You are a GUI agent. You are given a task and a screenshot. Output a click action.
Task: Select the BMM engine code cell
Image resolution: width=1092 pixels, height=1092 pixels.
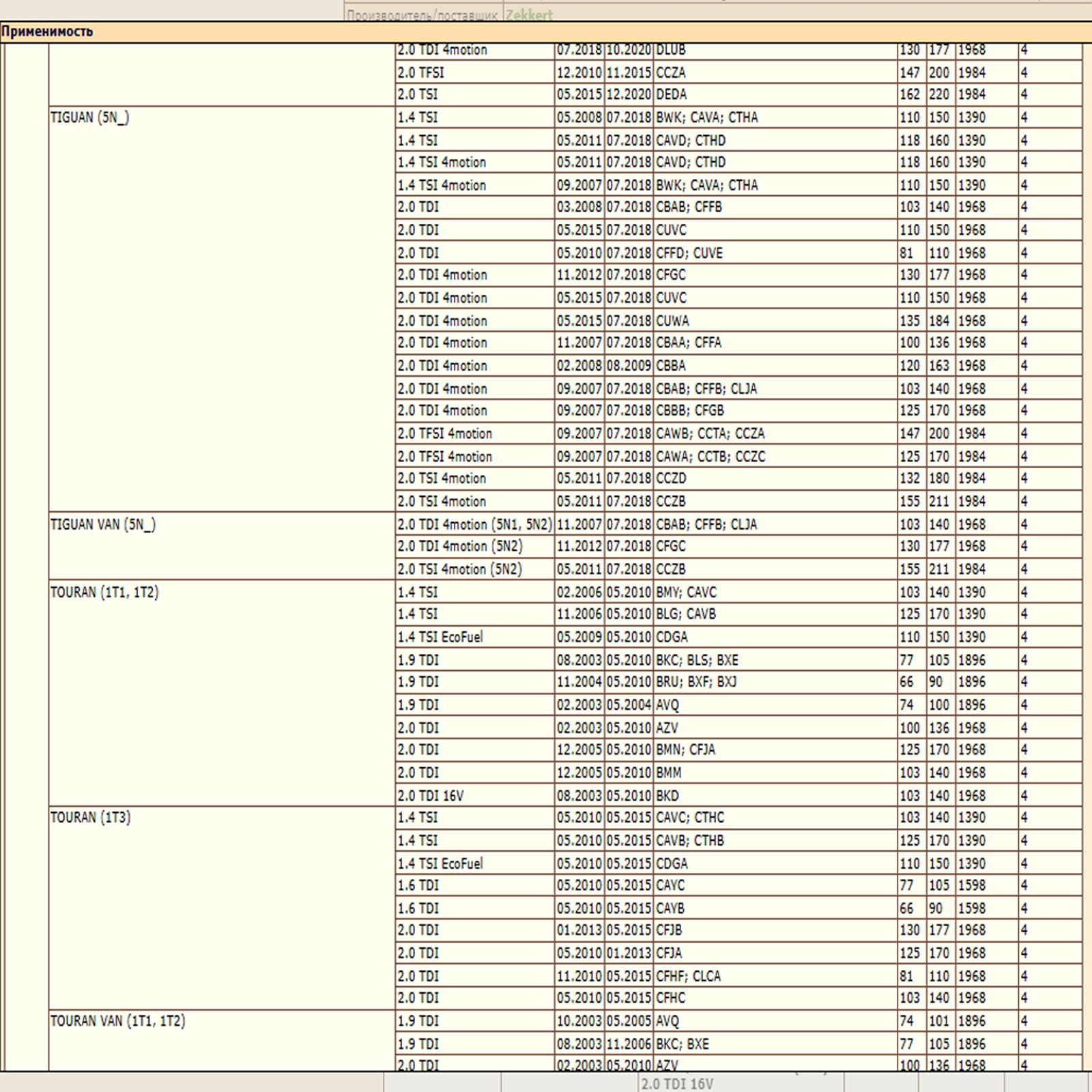669,773
